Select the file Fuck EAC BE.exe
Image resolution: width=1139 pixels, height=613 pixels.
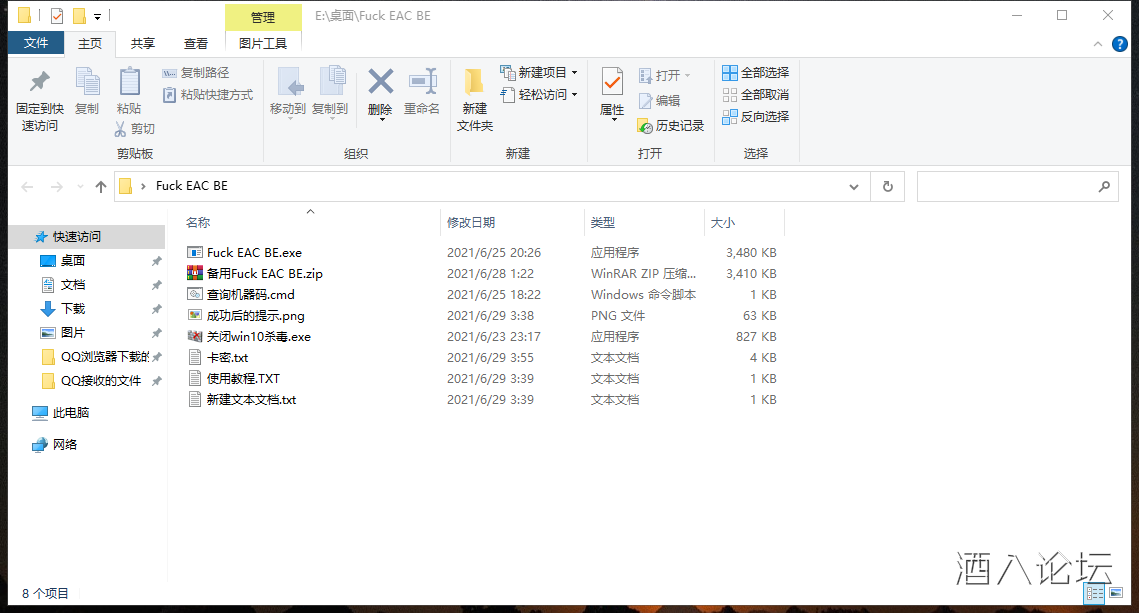tap(254, 253)
